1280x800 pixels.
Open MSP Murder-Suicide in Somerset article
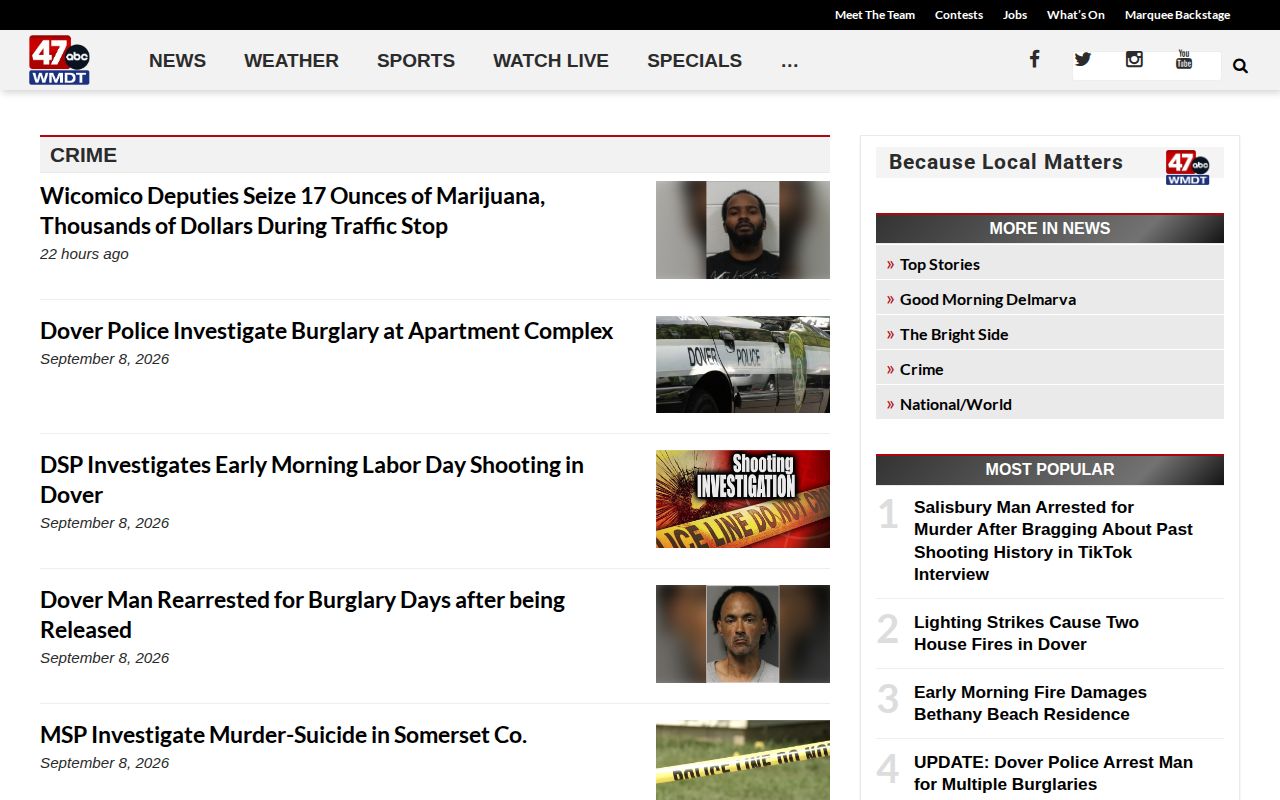[283, 735]
